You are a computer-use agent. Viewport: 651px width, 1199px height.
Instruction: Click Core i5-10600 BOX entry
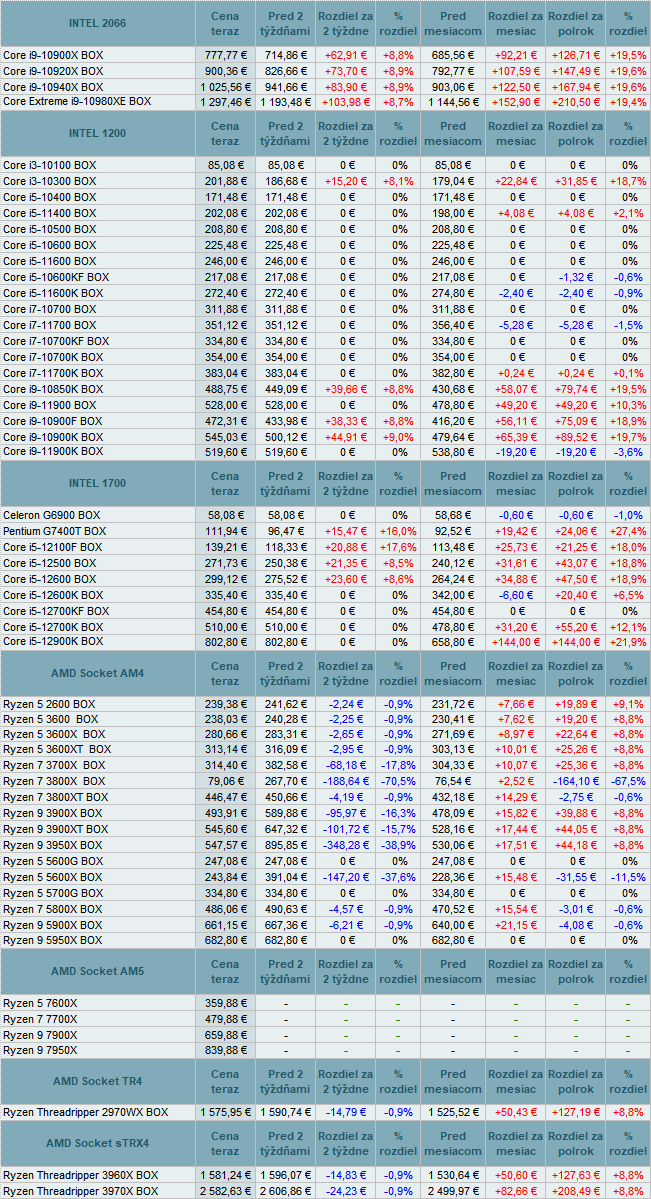tap(50, 245)
